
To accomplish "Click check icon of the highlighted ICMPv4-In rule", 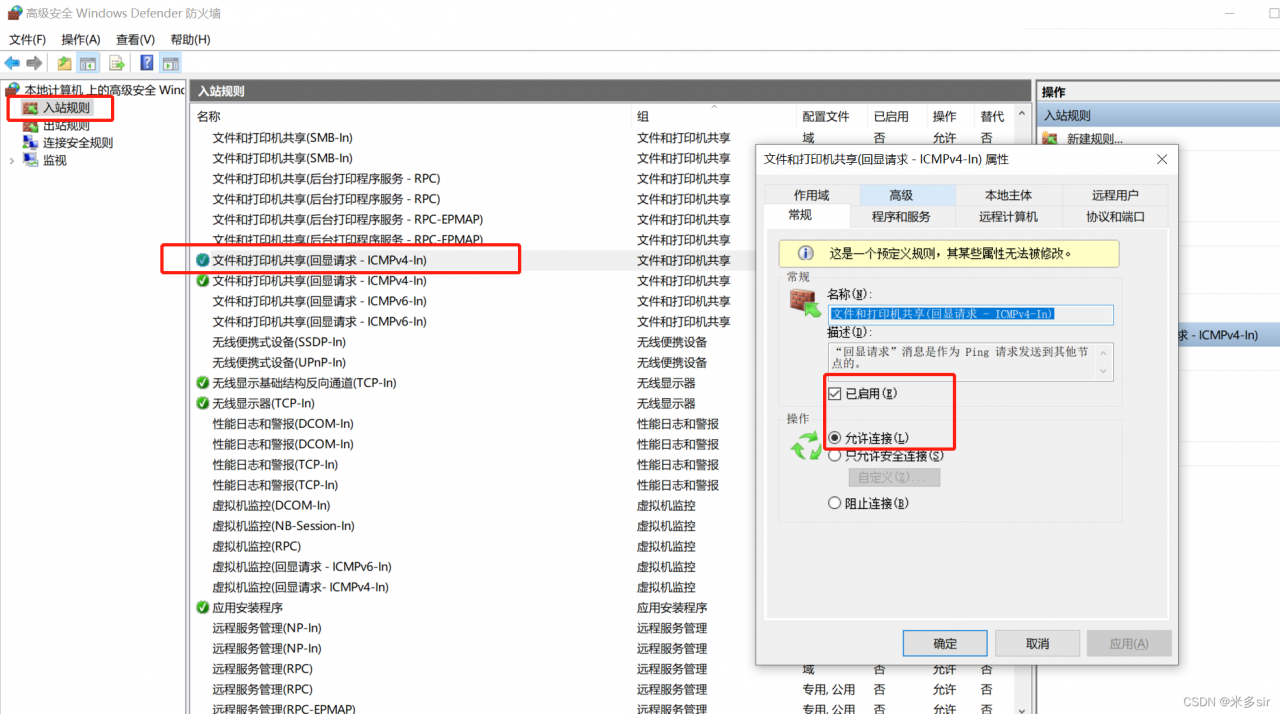I will (x=203, y=260).
